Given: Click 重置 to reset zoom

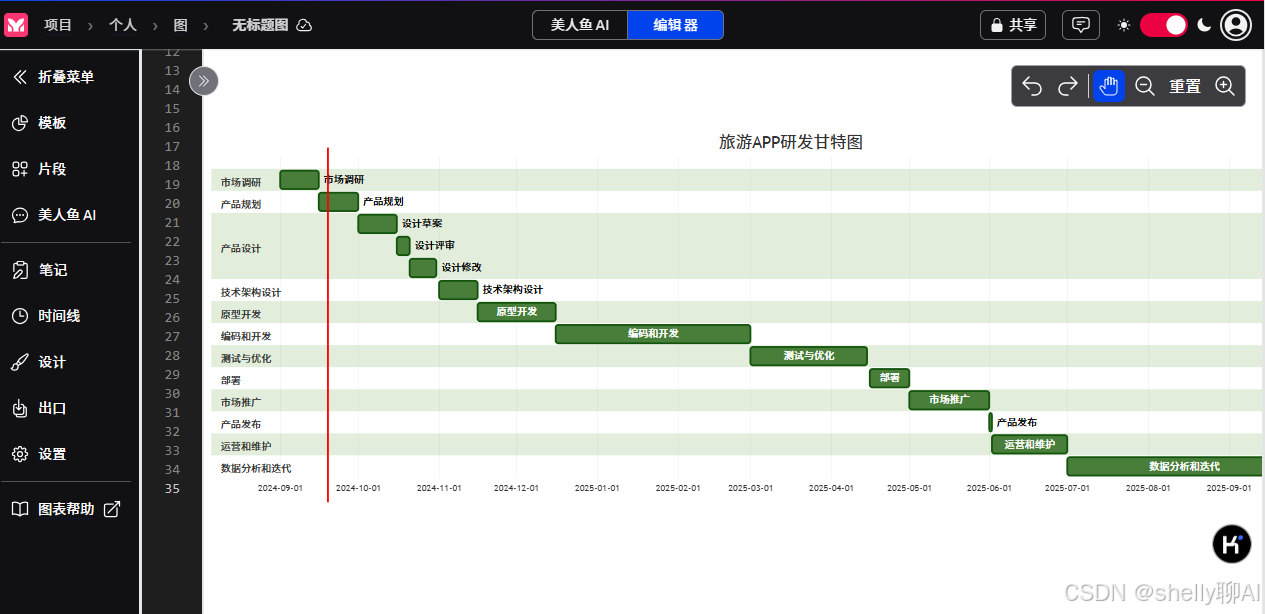Looking at the screenshot, I should coord(1185,86).
